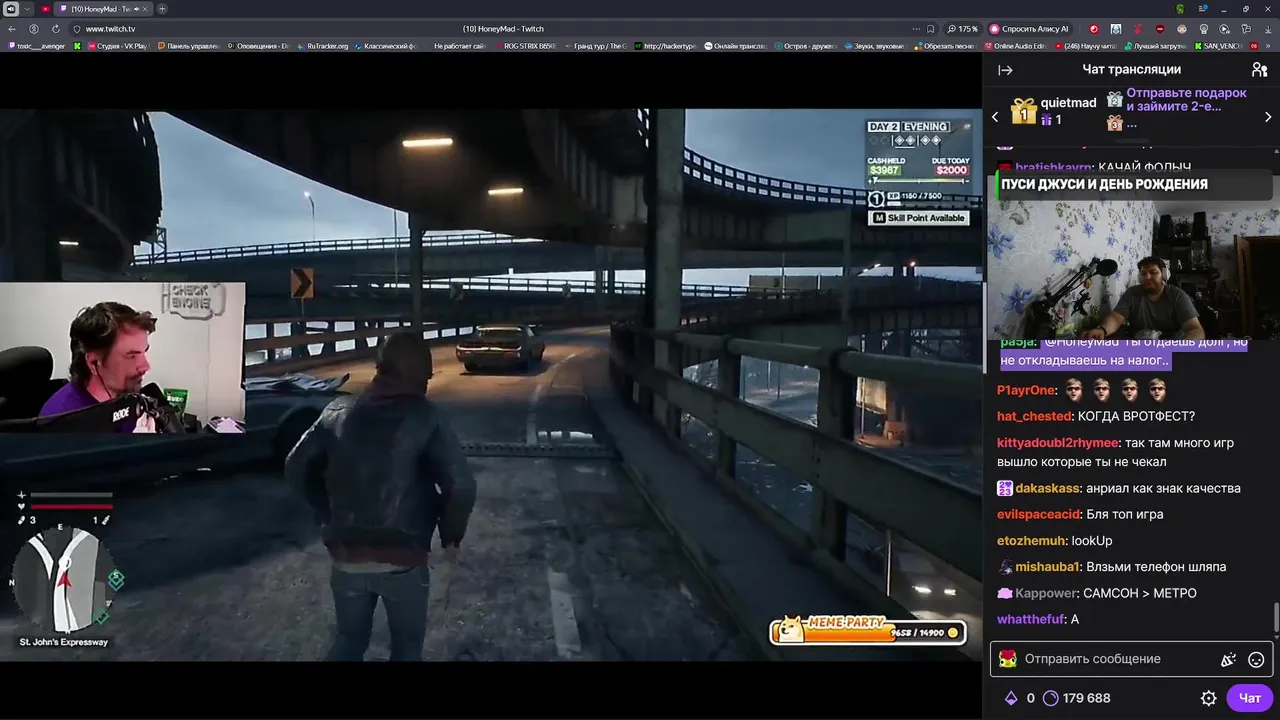Viewport: 1280px width, 720px height.
Task: Open the red circular extension icon
Action: [1093, 29]
